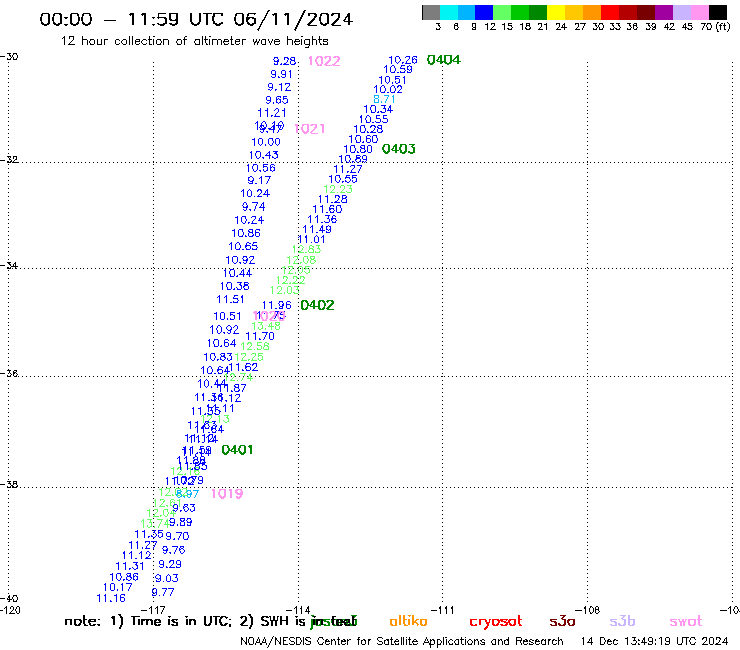Image resolution: width=740 pixels, height=650 pixels.
Task: Select the green wave height value 12.03
Action: (x=285, y=290)
